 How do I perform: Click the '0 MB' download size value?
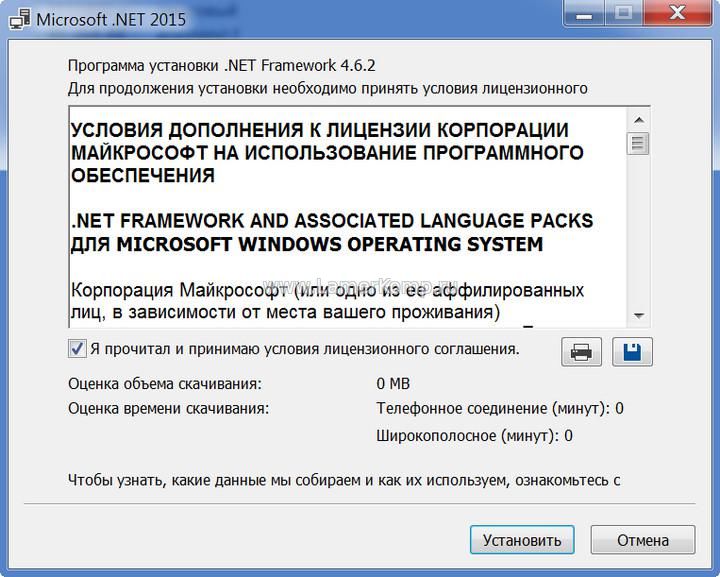coord(393,383)
